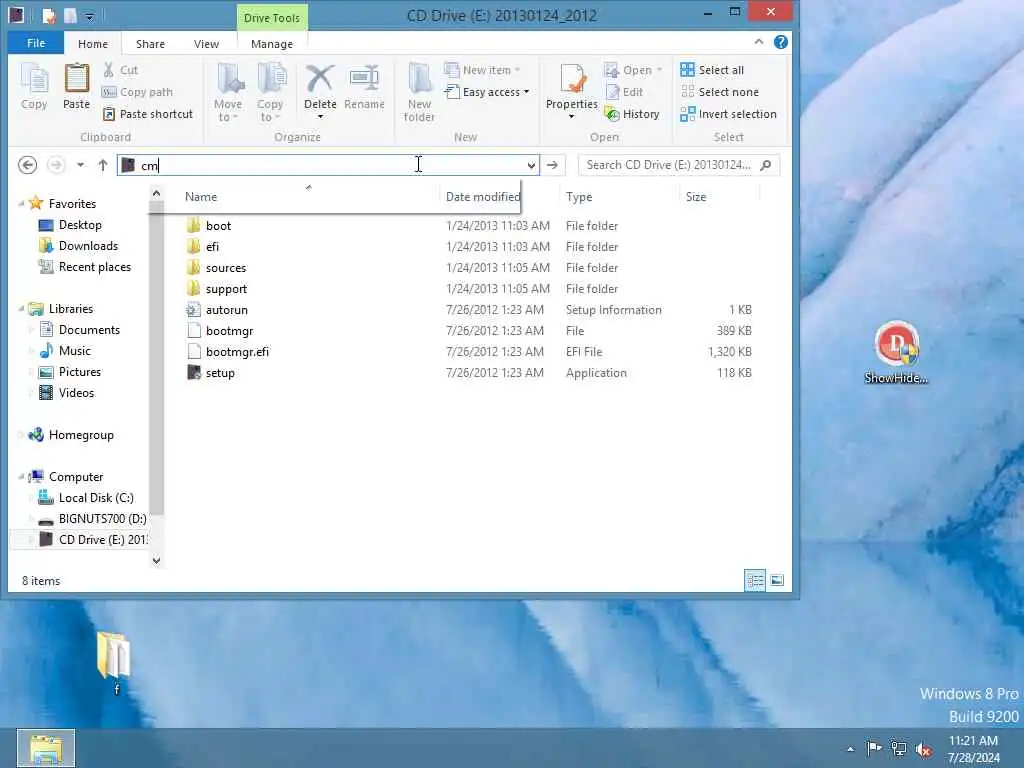Image resolution: width=1024 pixels, height=768 pixels.
Task: Go up one folder level
Action: tap(103, 165)
